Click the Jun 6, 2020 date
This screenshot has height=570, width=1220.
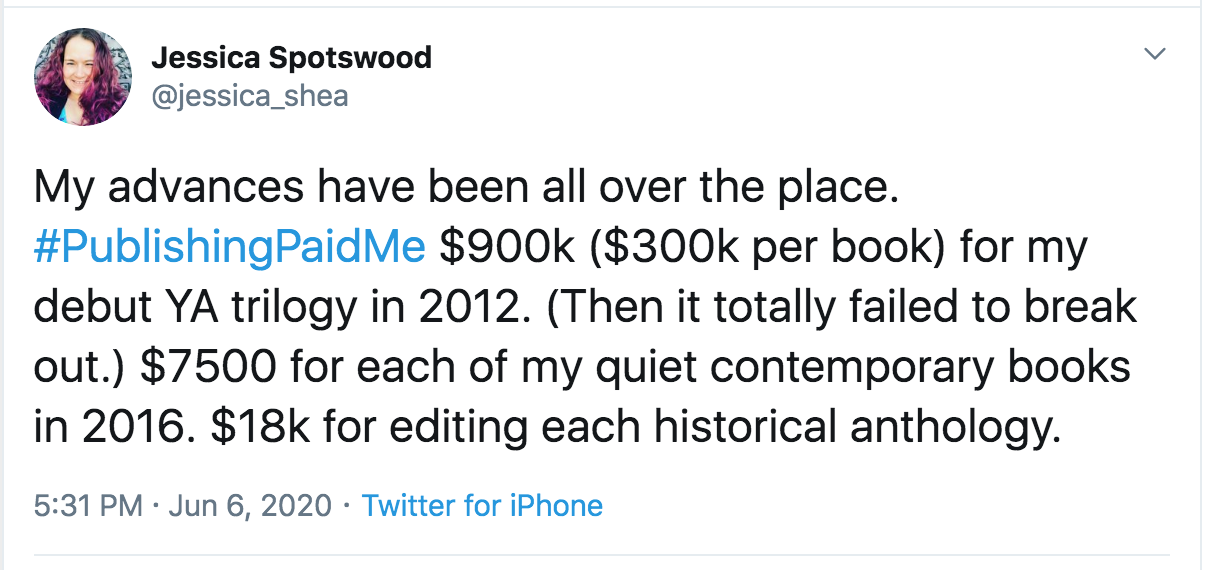248,505
